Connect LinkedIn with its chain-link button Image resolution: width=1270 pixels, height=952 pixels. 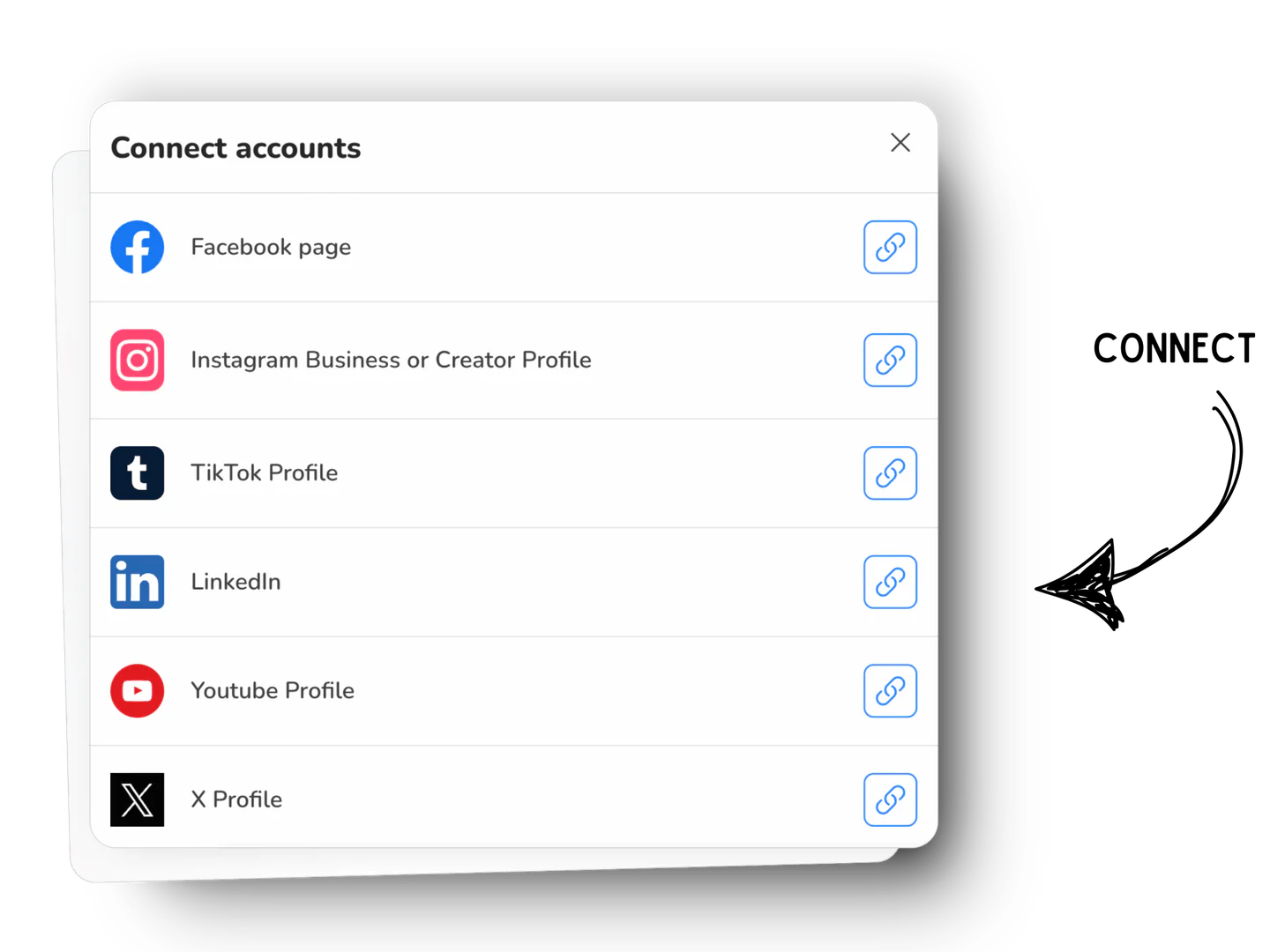[x=890, y=582]
